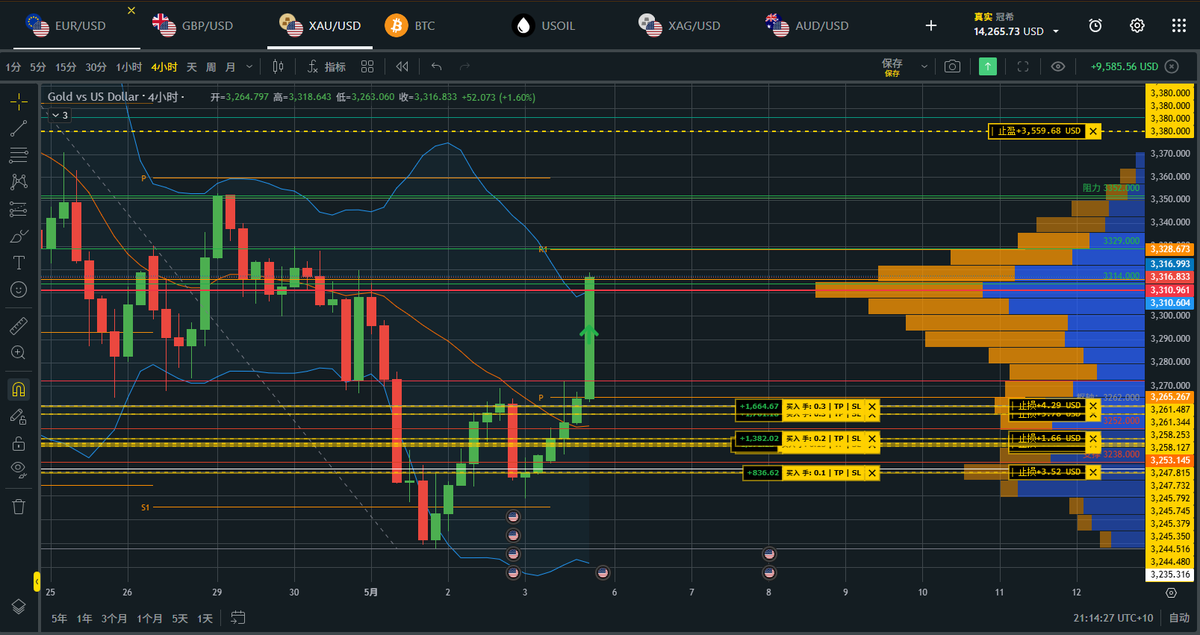Open settings gear in header
This screenshot has width=1200, height=635.
(1137, 25)
